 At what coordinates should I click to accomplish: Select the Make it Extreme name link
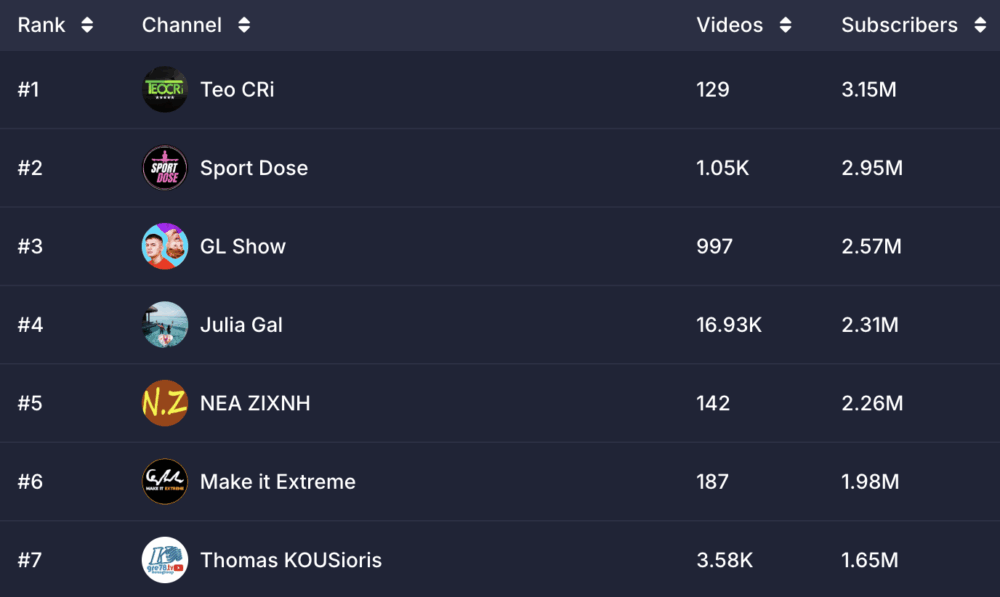(x=278, y=482)
